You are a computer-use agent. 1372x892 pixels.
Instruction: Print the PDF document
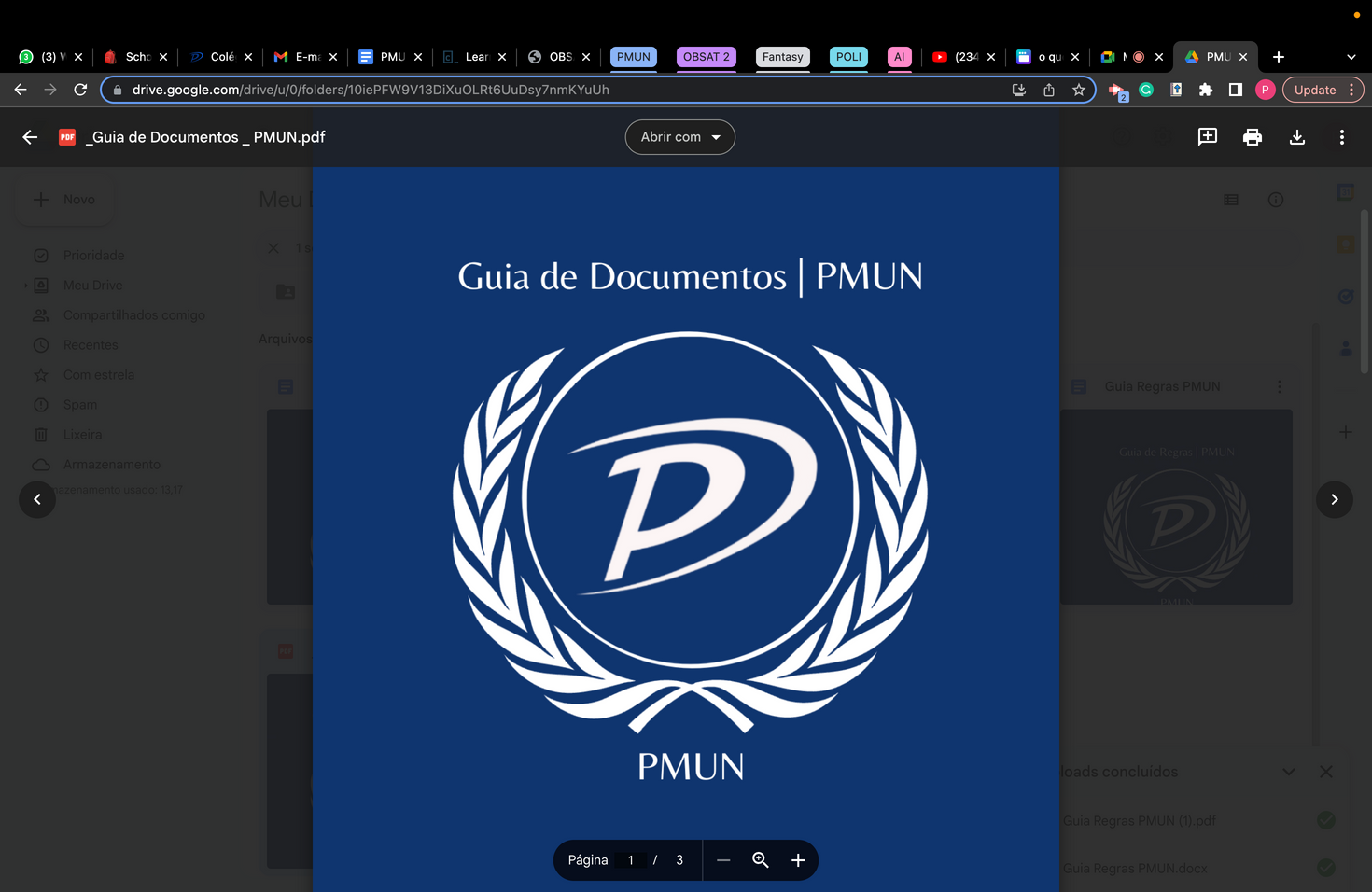coord(1253,137)
